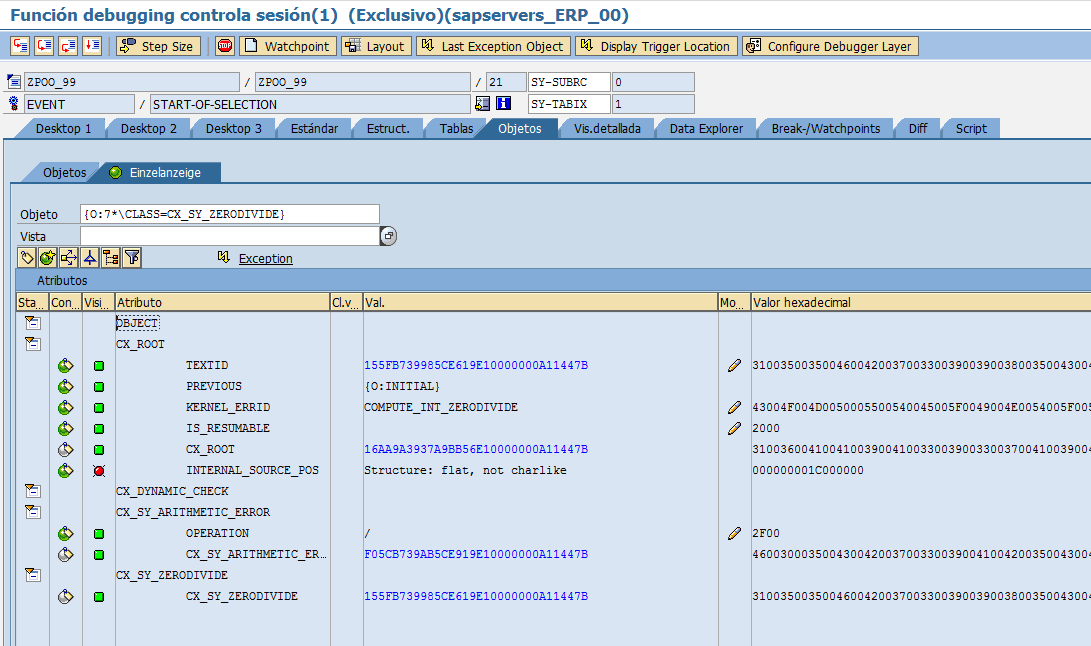1091x646 pixels.
Task: Open the Step Size option
Action: pos(158,46)
